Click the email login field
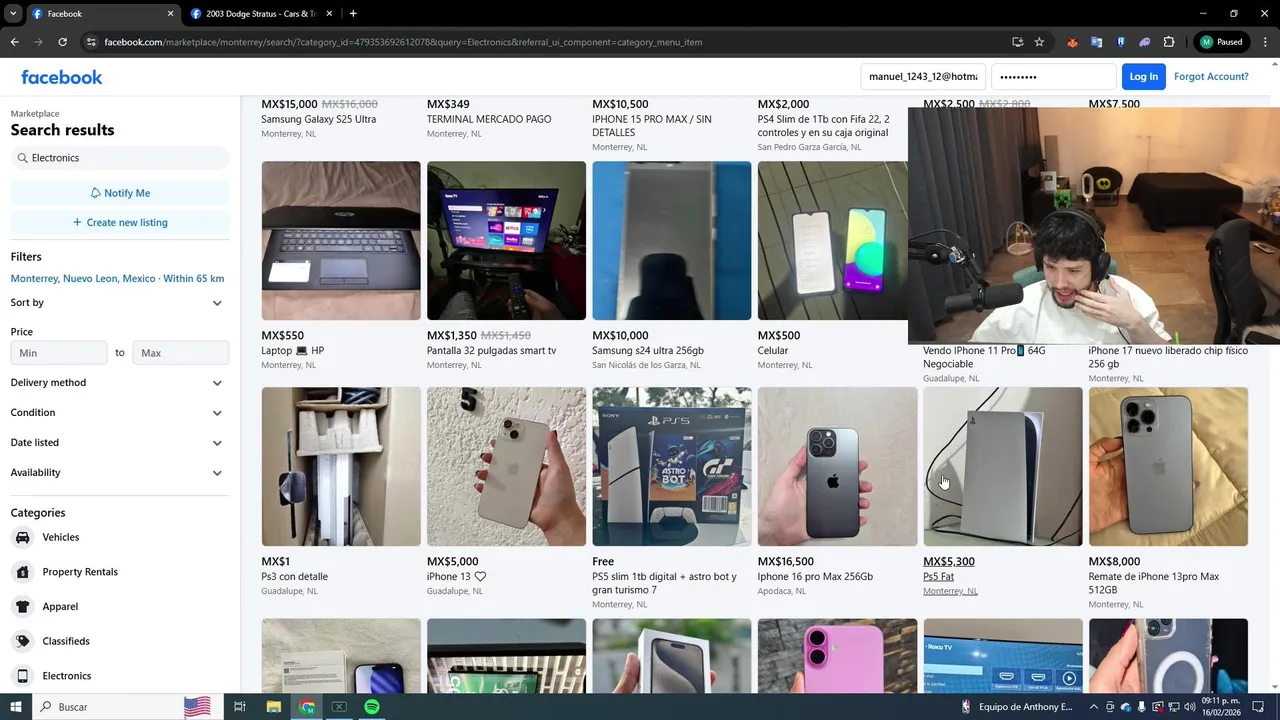 pyautogui.click(x=923, y=77)
